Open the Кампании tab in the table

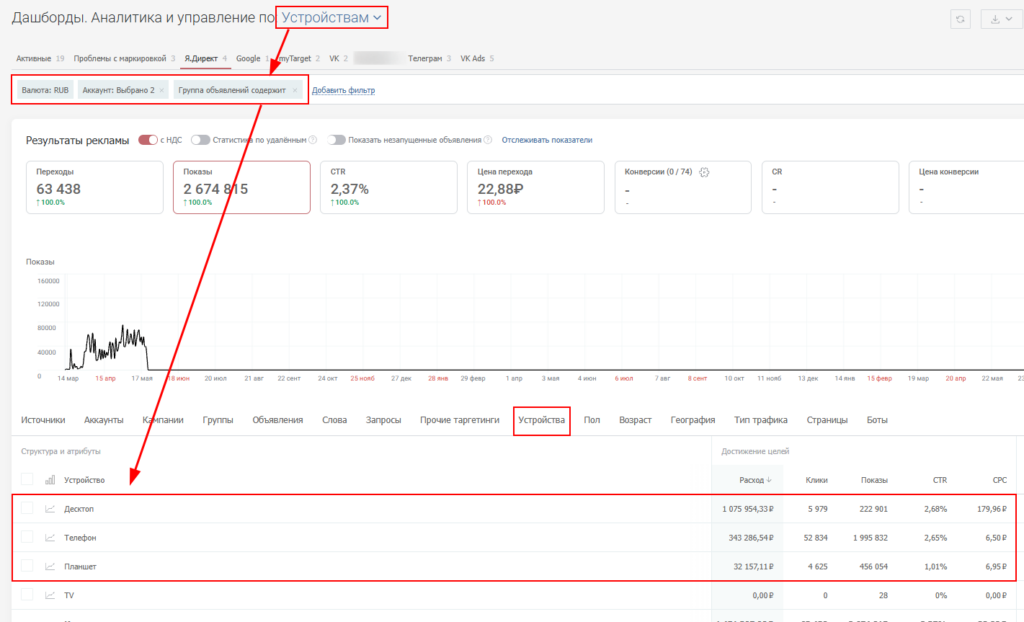click(x=163, y=420)
